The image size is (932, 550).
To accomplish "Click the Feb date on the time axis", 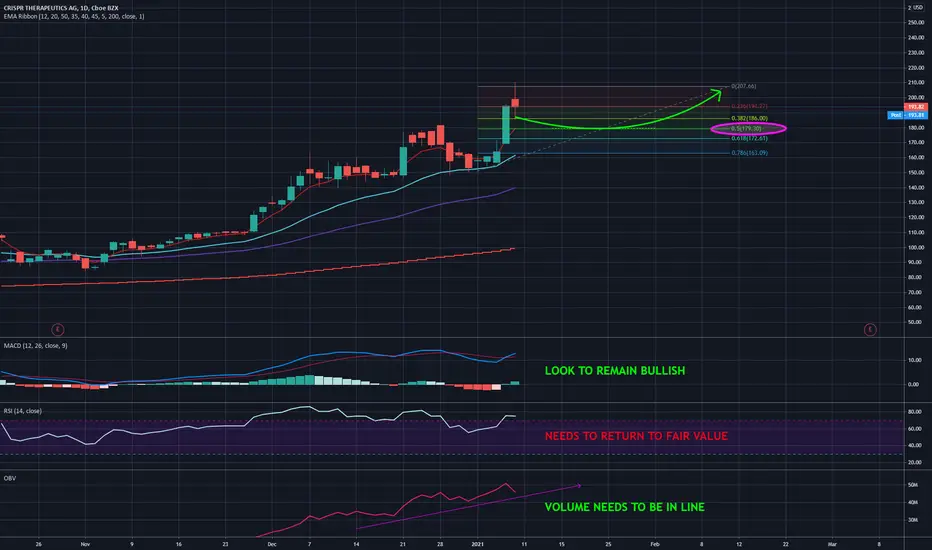I will tap(654, 544).
